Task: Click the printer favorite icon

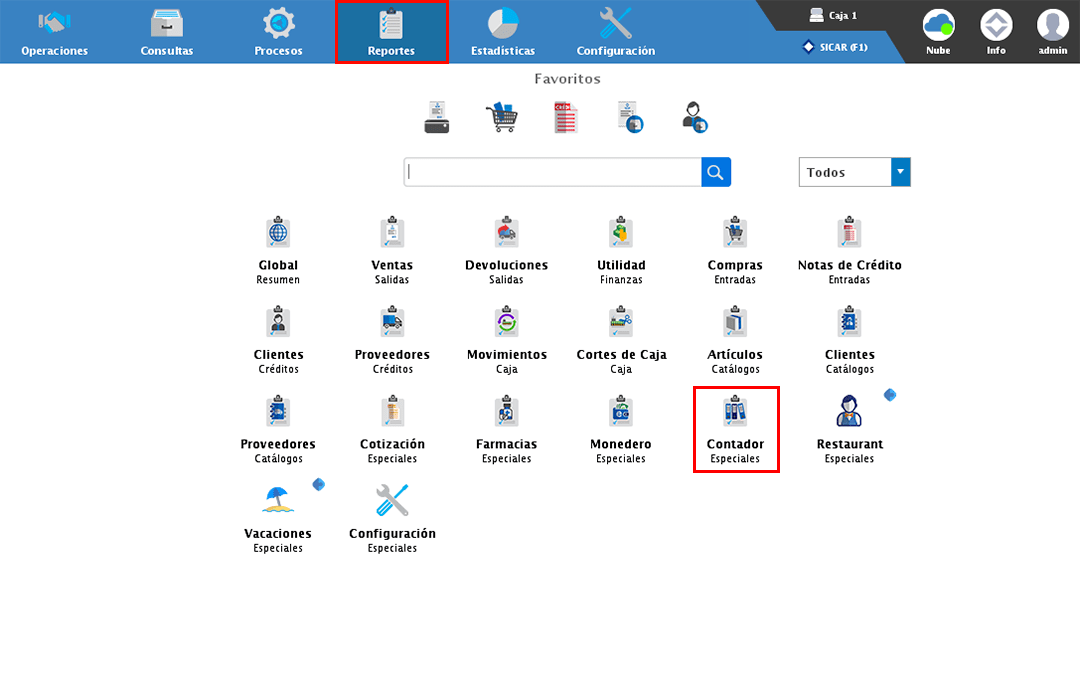Action: coord(437,117)
